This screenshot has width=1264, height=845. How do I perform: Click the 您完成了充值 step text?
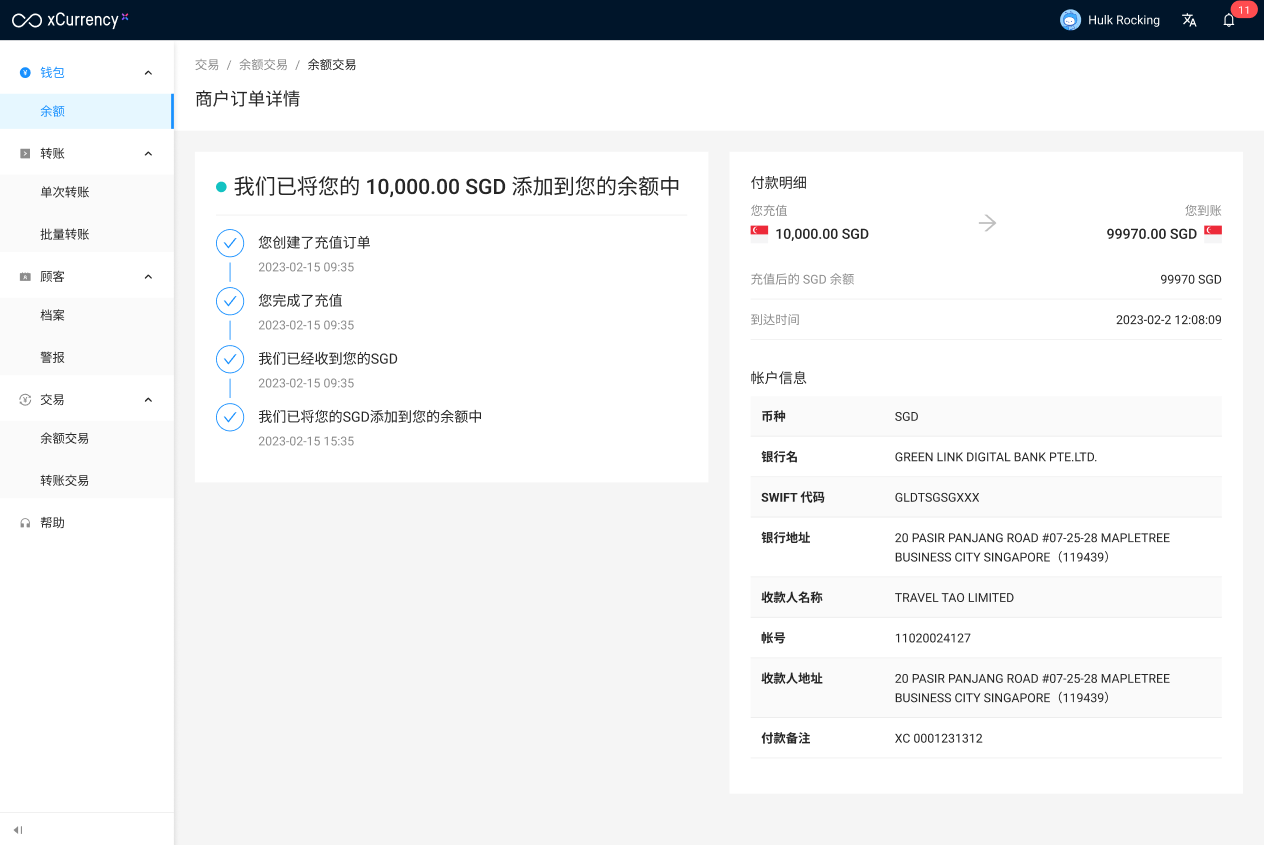click(x=300, y=301)
